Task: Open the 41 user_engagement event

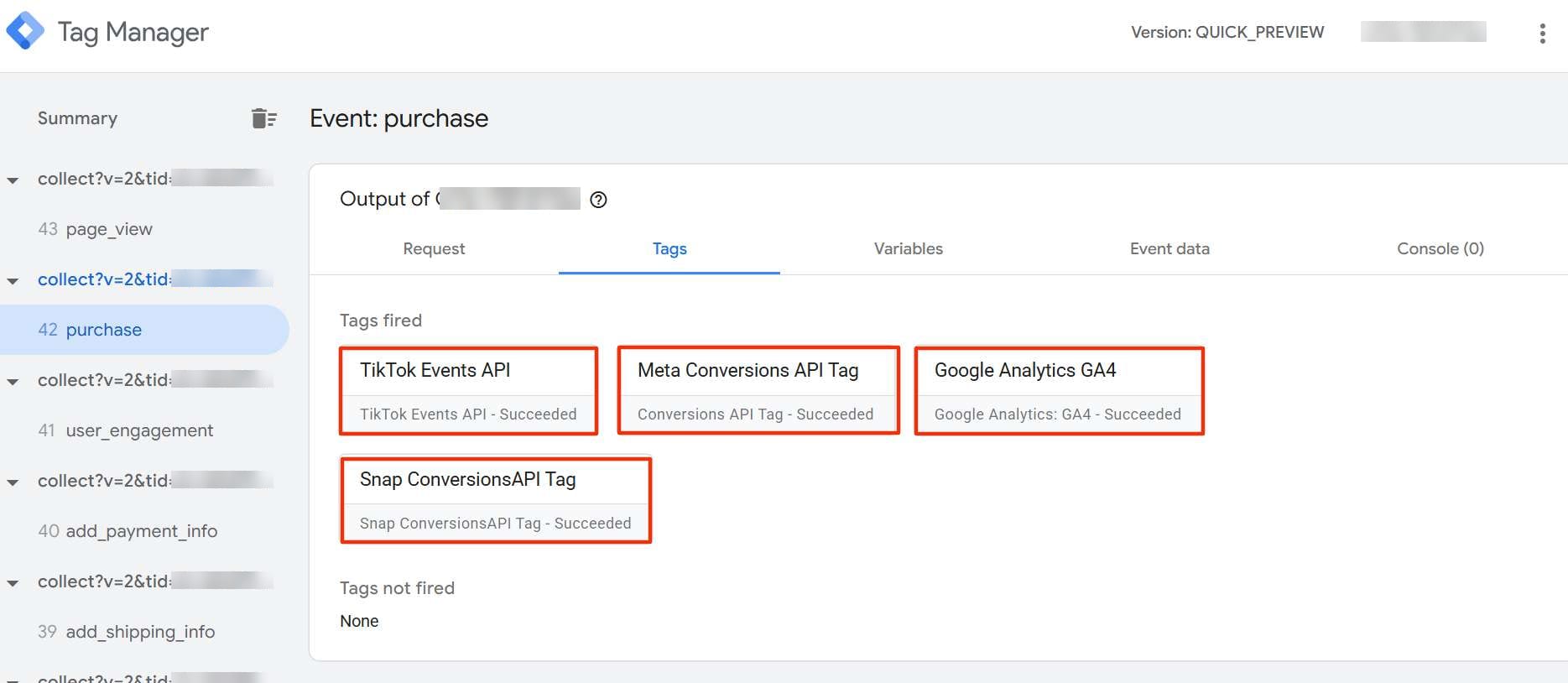Action: (x=144, y=430)
